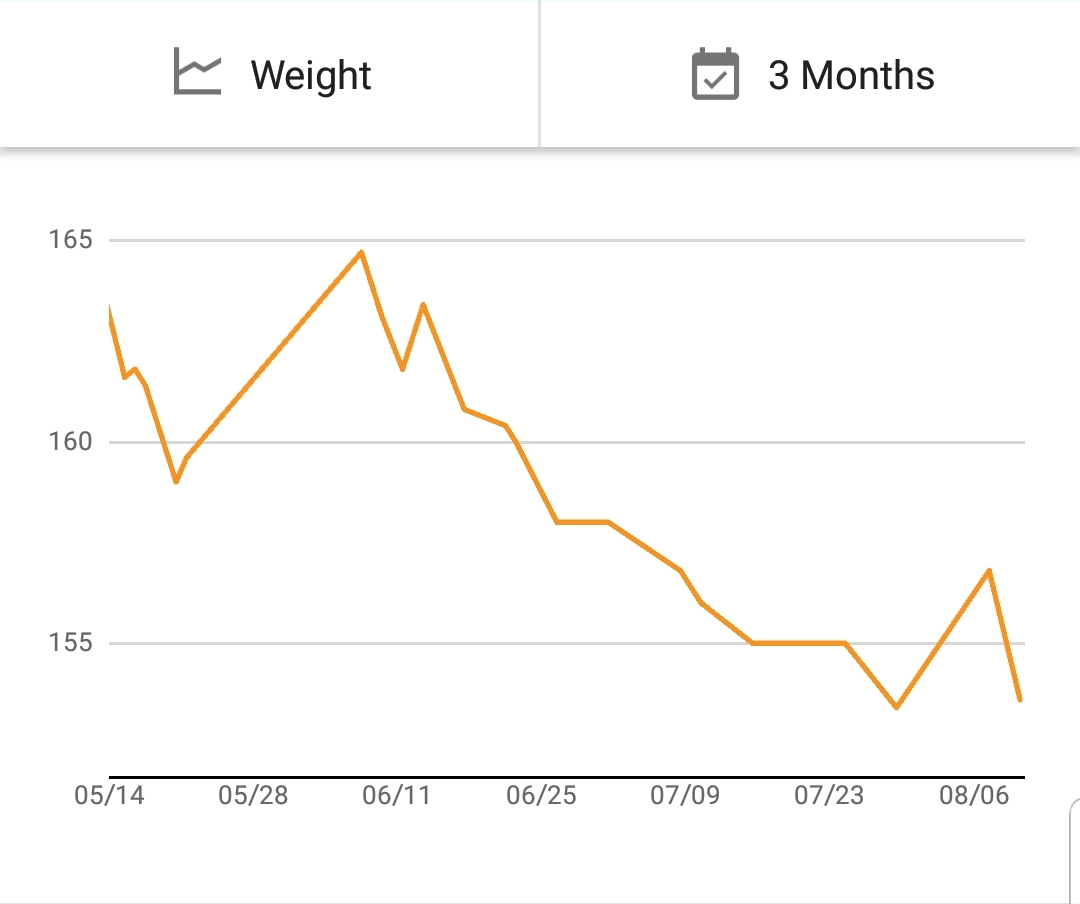Click the 06/11 date axis label

(397, 795)
